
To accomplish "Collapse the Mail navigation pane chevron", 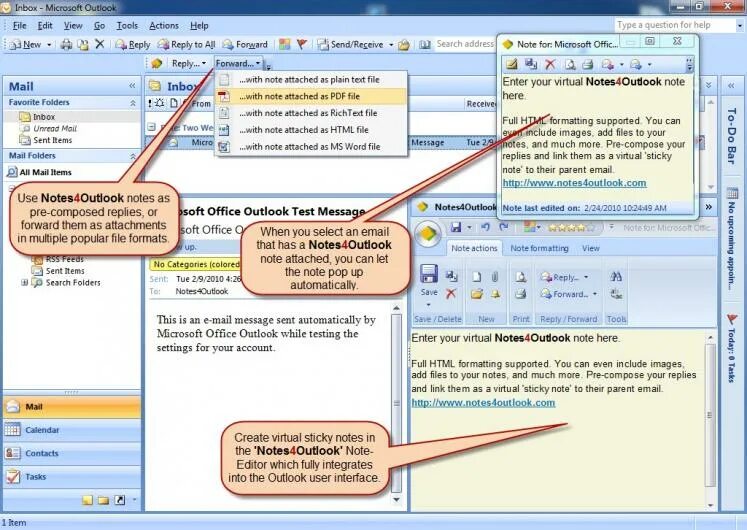I will (x=132, y=86).
